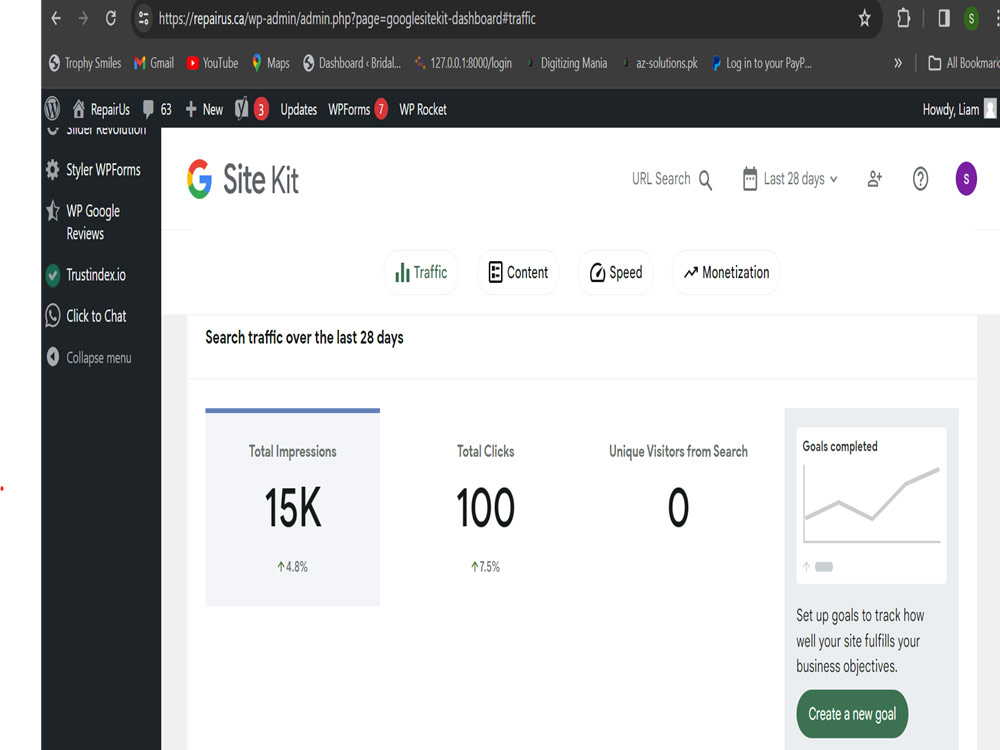The width and height of the screenshot is (1000, 750).
Task: Open the Yoast SEO icon with 3 notifications
Action: pos(251,109)
